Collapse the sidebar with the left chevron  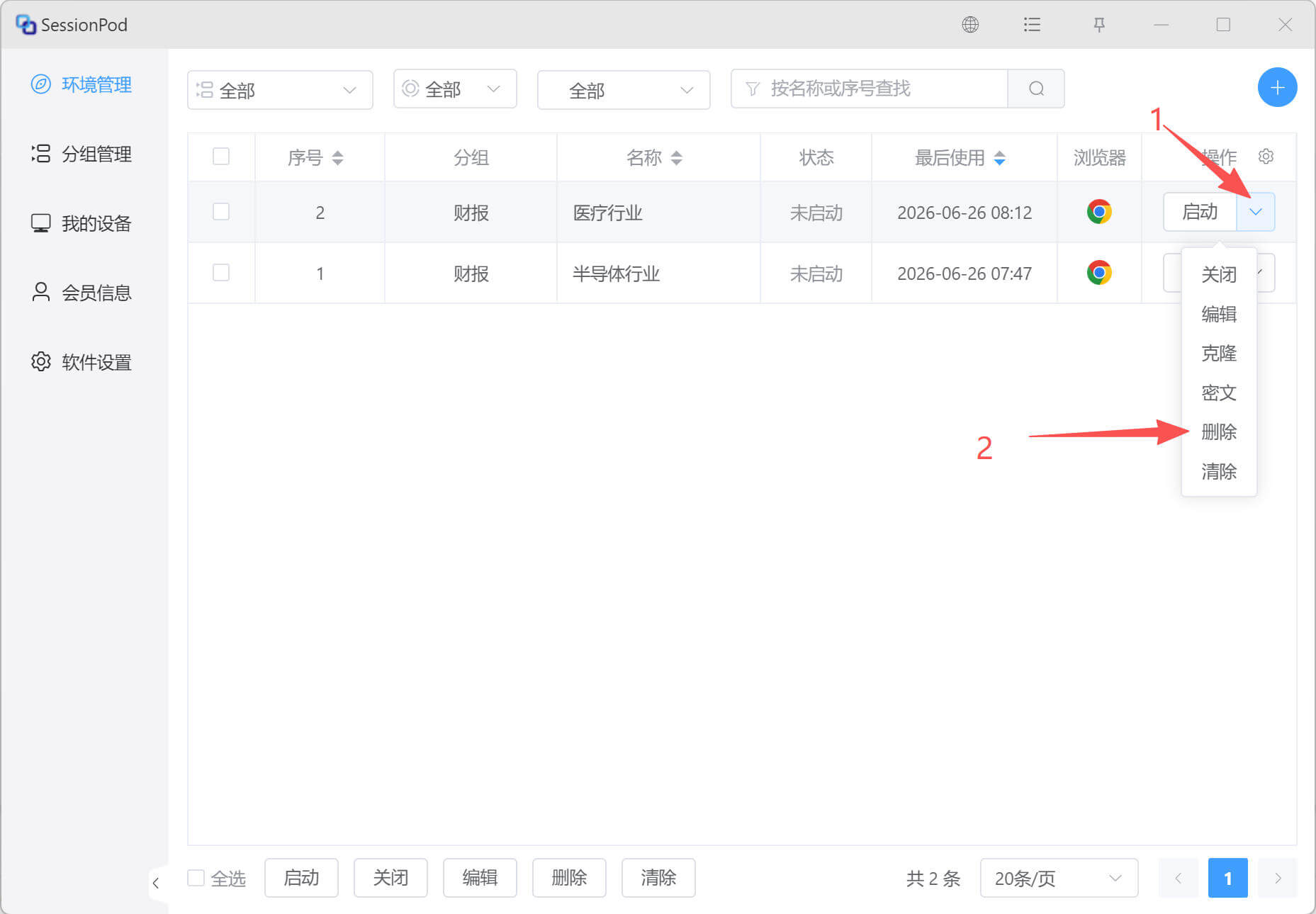coord(156,883)
